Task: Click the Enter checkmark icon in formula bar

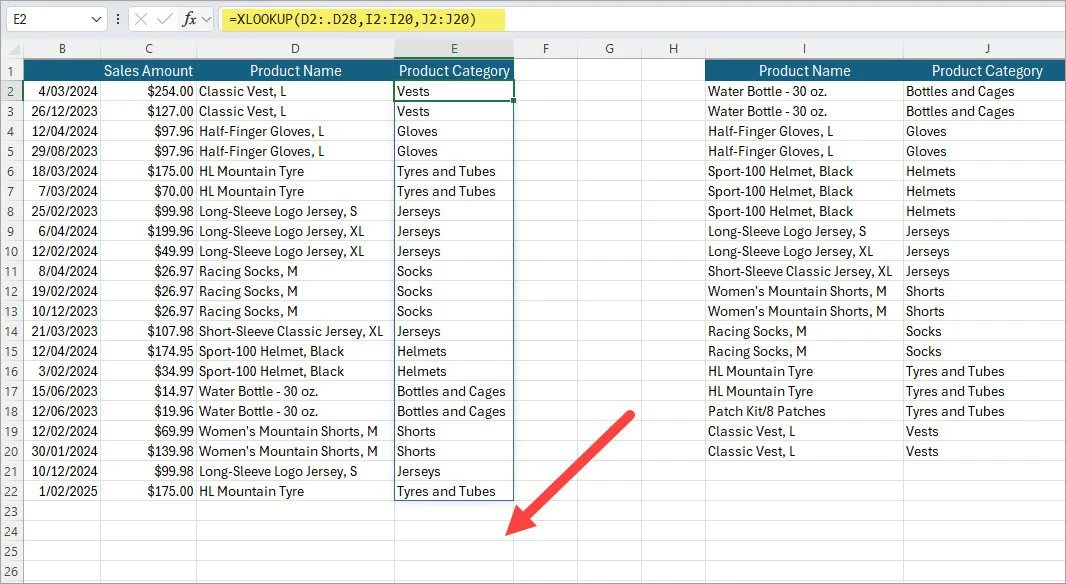Action: [165, 20]
